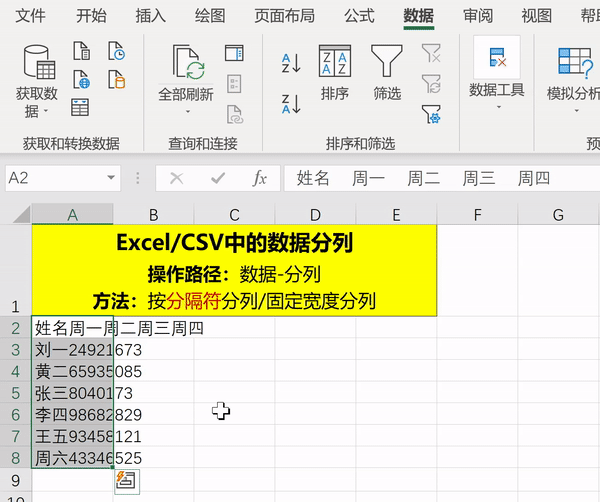
Task: Select column C header
Action: pos(234,215)
